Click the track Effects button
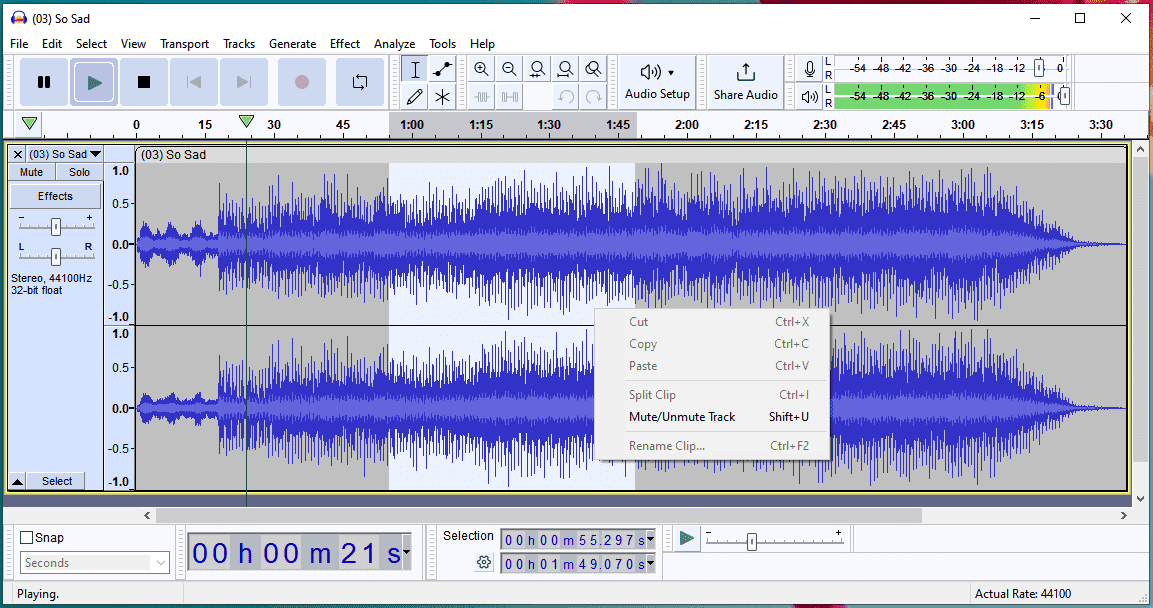Image resolution: width=1153 pixels, height=608 pixels. pos(56,196)
